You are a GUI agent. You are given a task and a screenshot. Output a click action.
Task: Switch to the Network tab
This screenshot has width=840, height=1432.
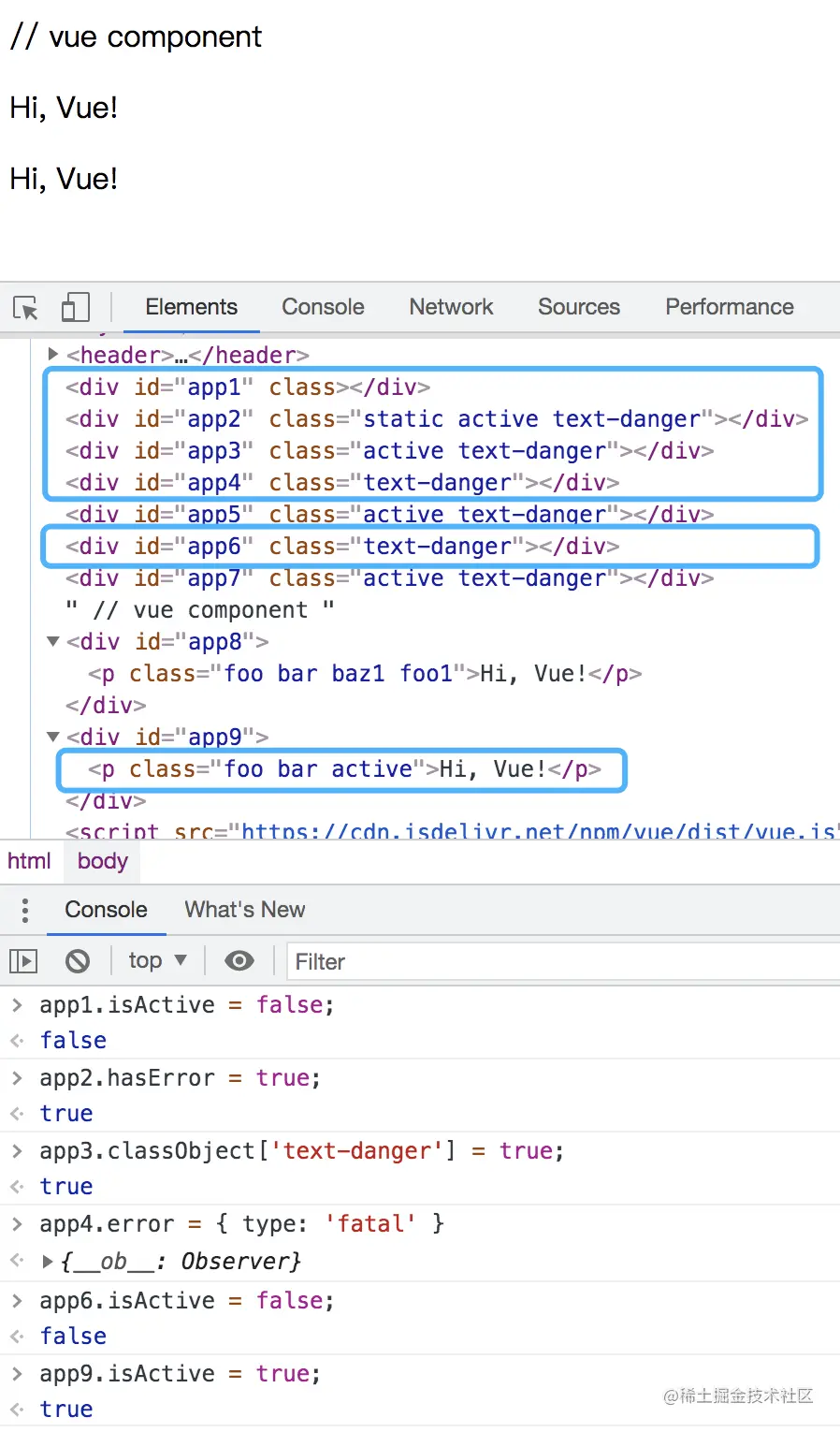click(451, 307)
